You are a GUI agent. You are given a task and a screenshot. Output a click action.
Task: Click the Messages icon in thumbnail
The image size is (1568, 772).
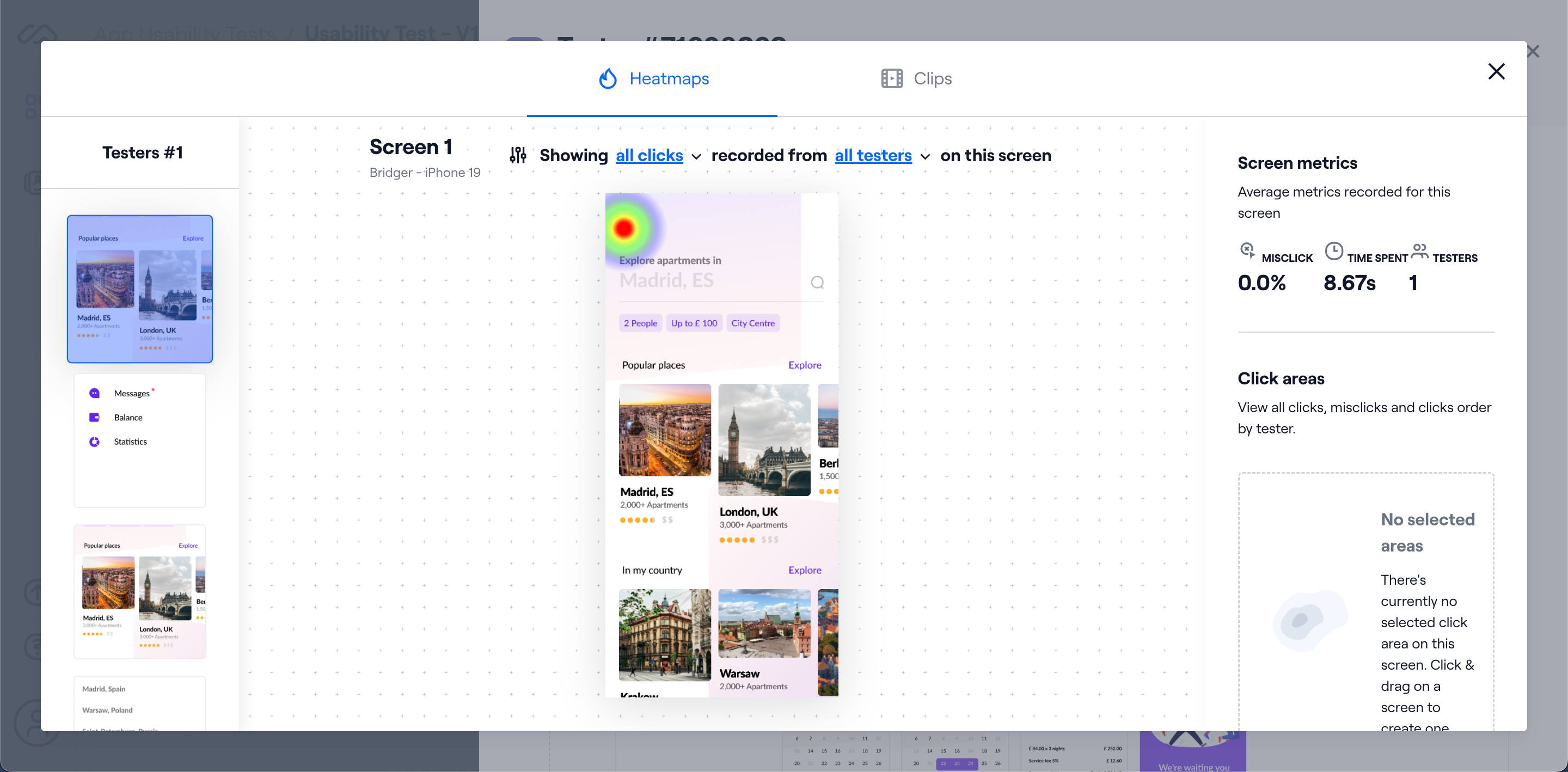click(94, 393)
